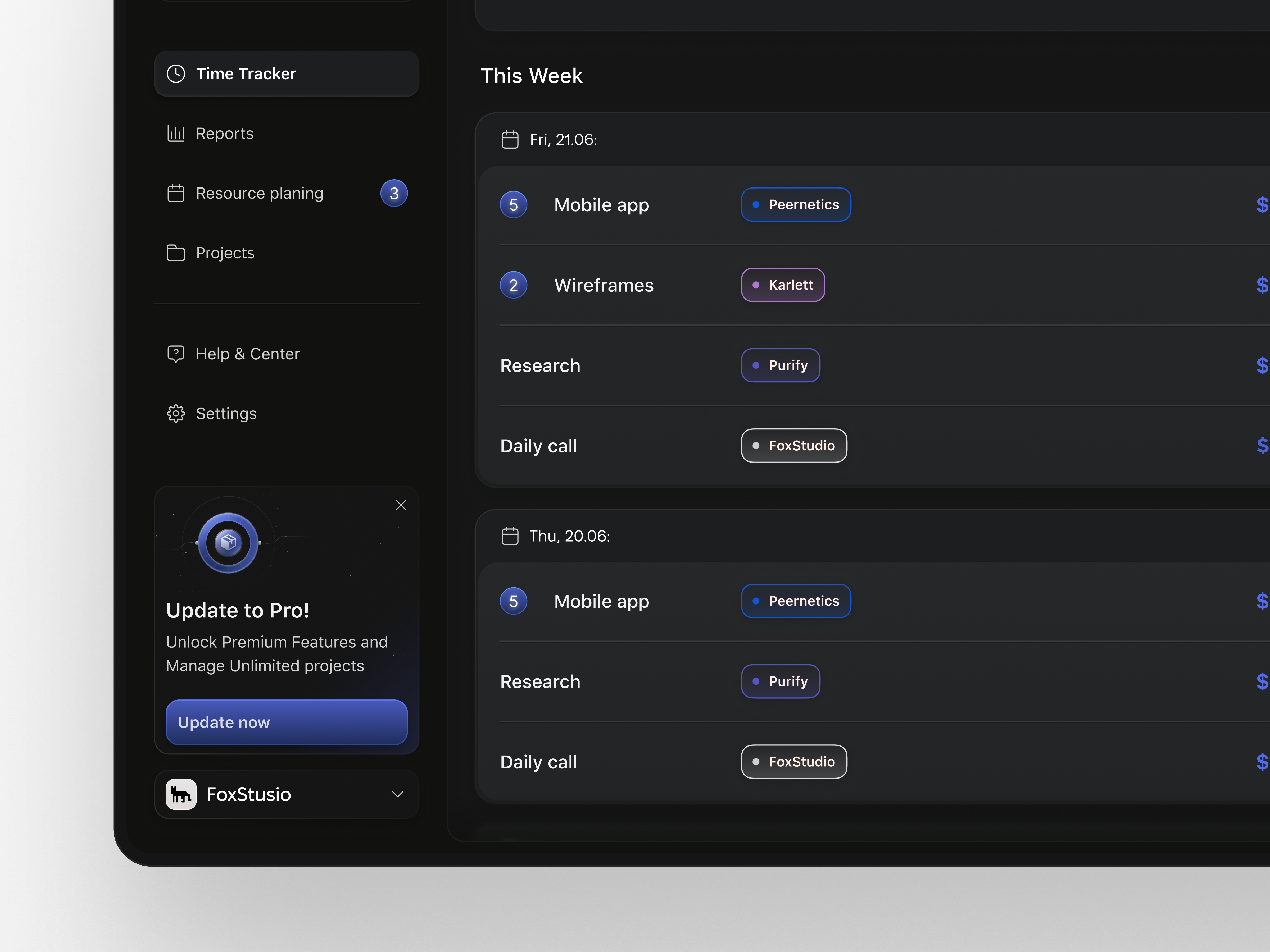Open Resource planing in sidebar
This screenshot has width=1270, height=952.
coord(287,193)
